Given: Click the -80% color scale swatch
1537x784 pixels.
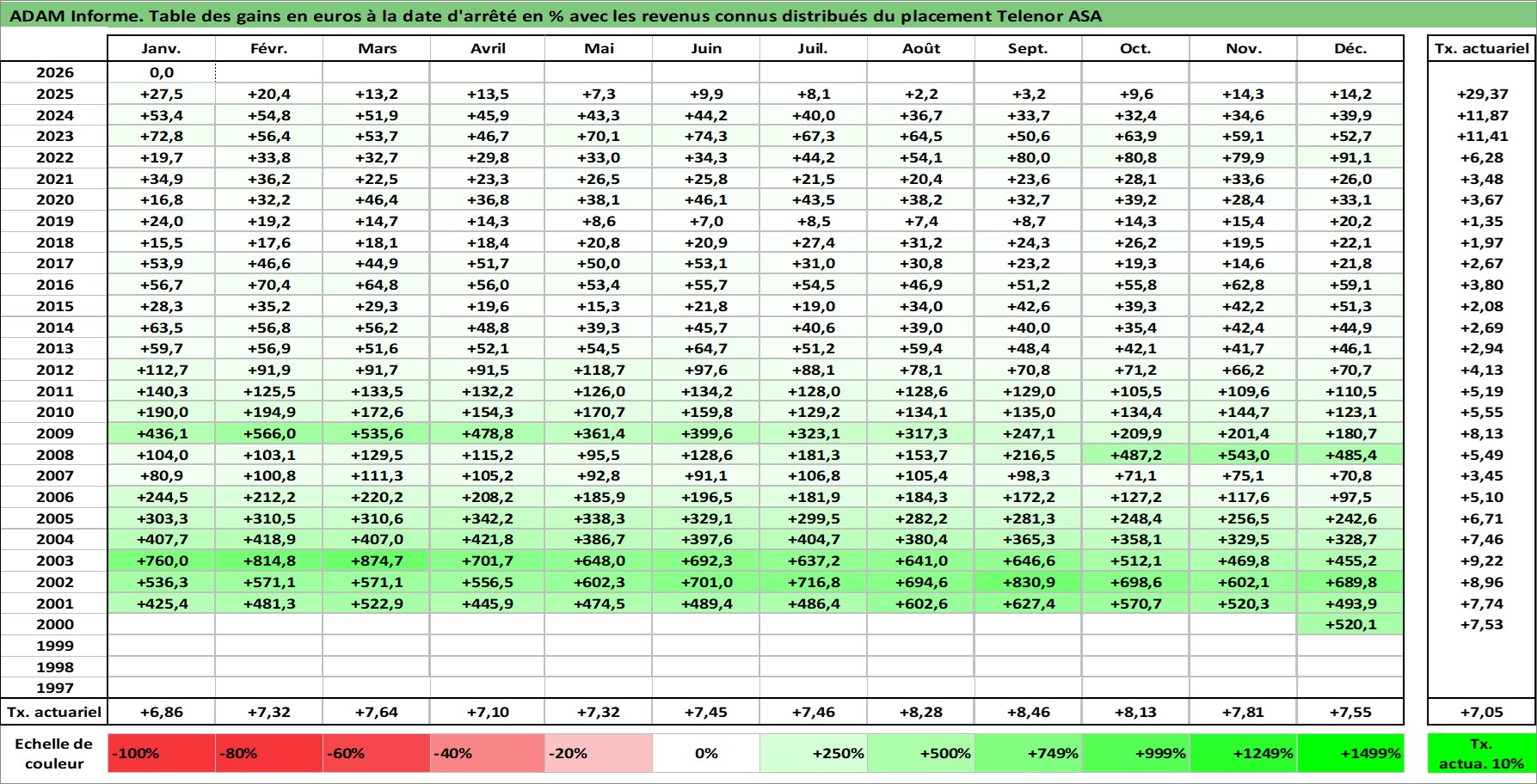Looking at the screenshot, I should [x=269, y=753].
